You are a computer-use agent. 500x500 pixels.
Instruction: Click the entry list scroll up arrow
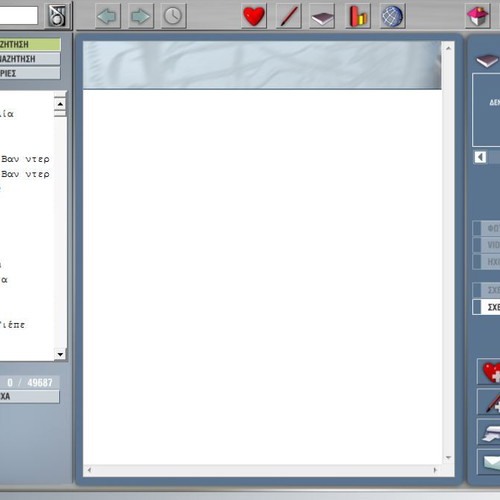pos(60,104)
